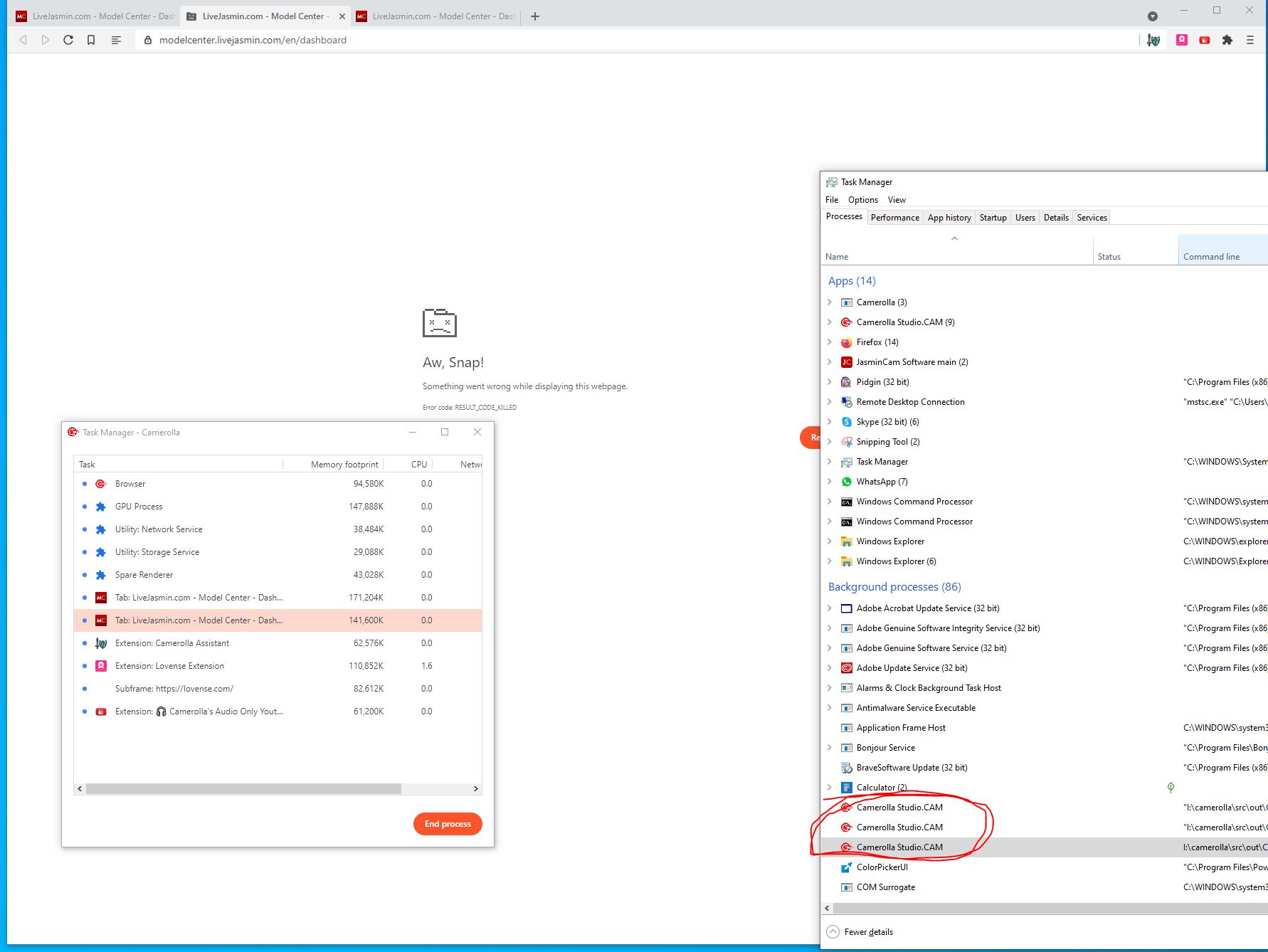Expand the Calculator (2) background process
1268x952 pixels.
click(x=830, y=788)
